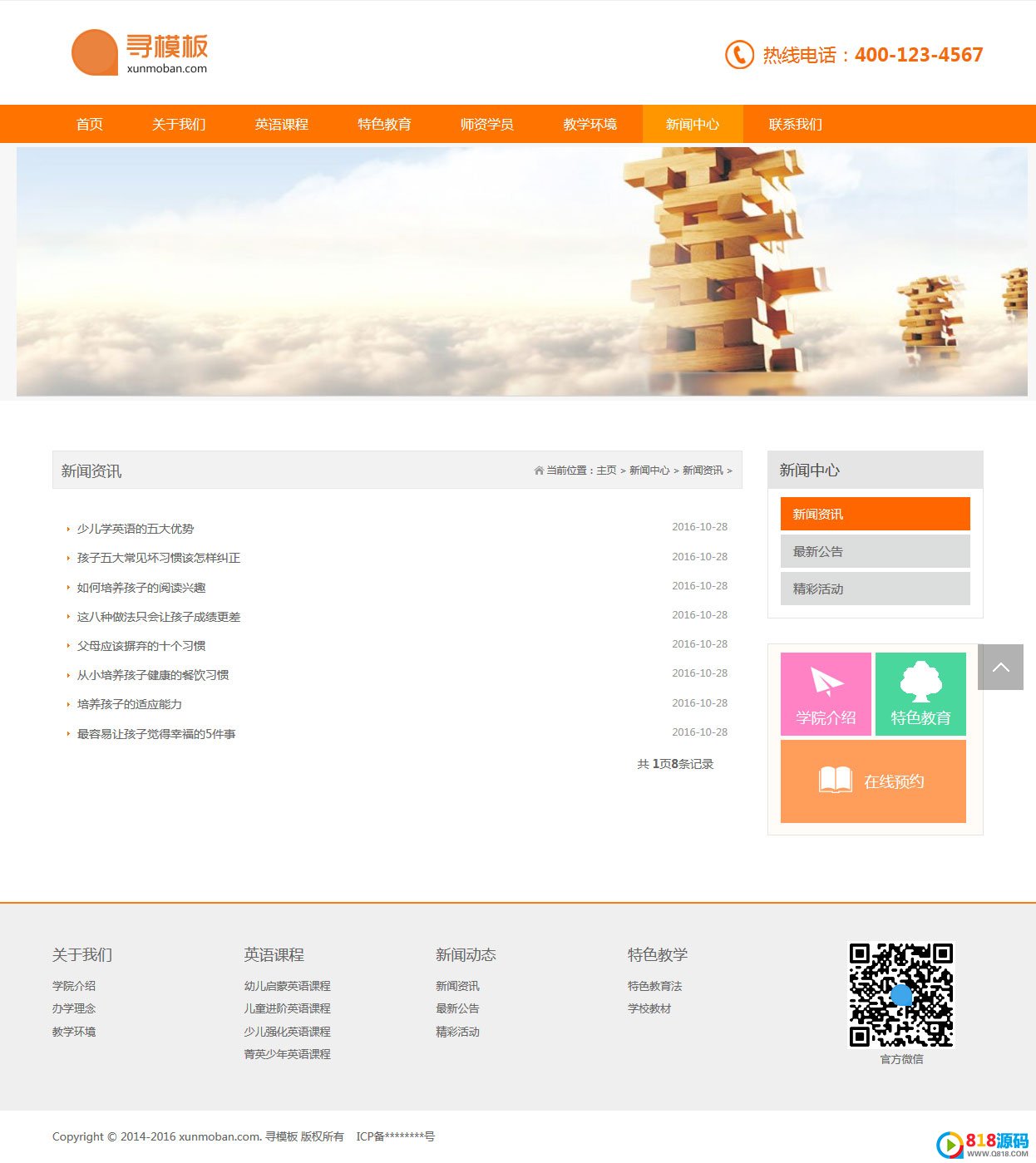
Task: Open 特色教育 green tree tile
Action: tap(920, 694)
